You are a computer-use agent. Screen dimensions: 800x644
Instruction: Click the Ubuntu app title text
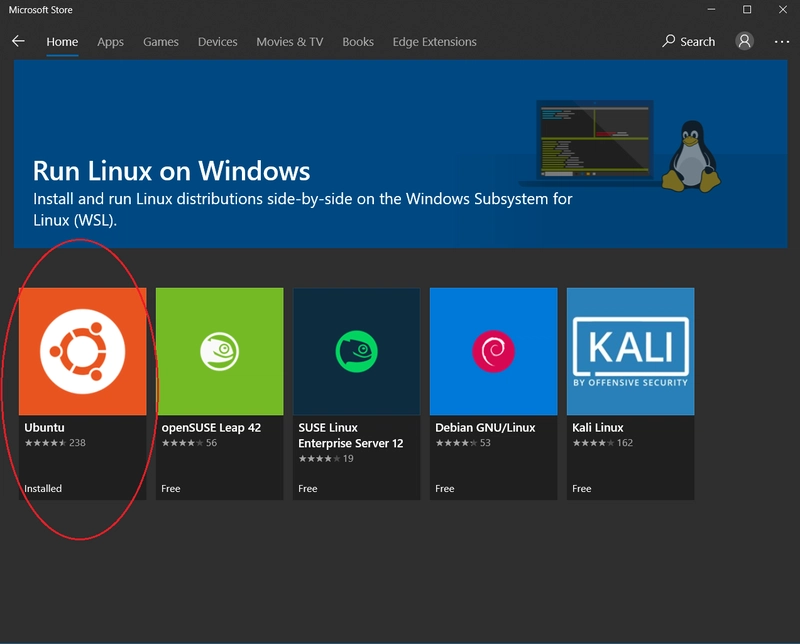[44, 428]
